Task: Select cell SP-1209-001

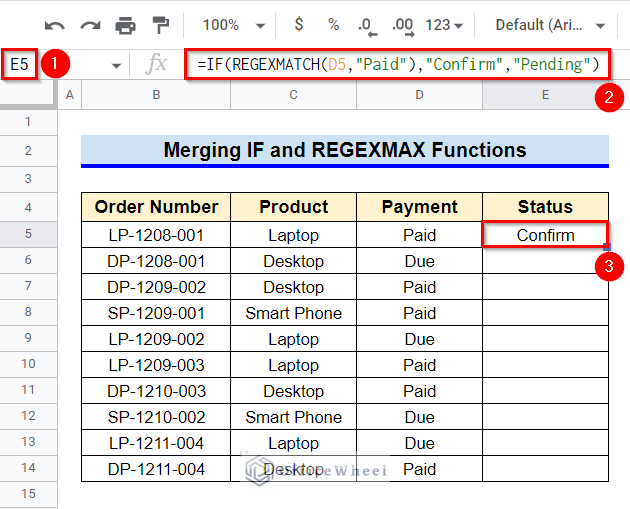Action: 156,313
